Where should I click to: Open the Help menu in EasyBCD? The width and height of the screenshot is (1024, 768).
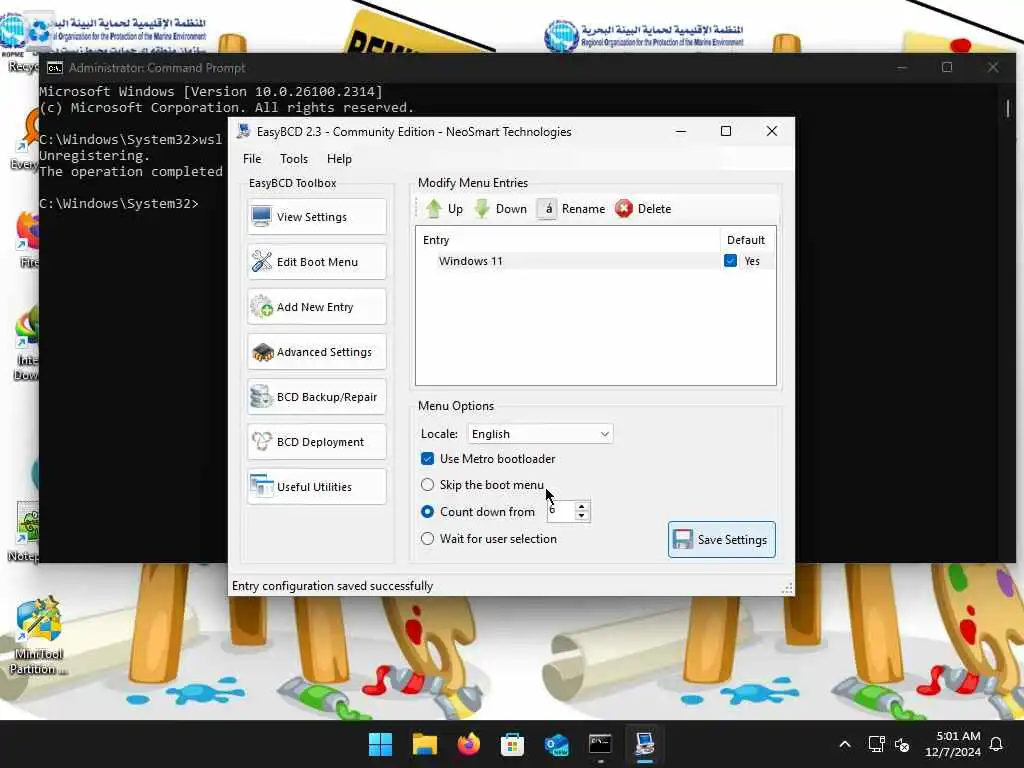point(339,159)
